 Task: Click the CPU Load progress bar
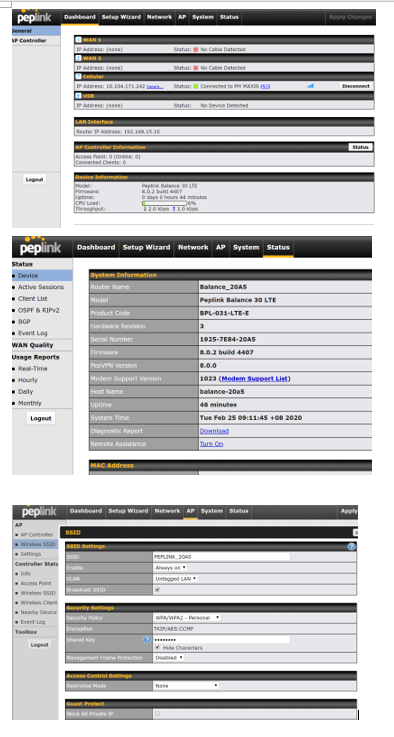(165, 204)
